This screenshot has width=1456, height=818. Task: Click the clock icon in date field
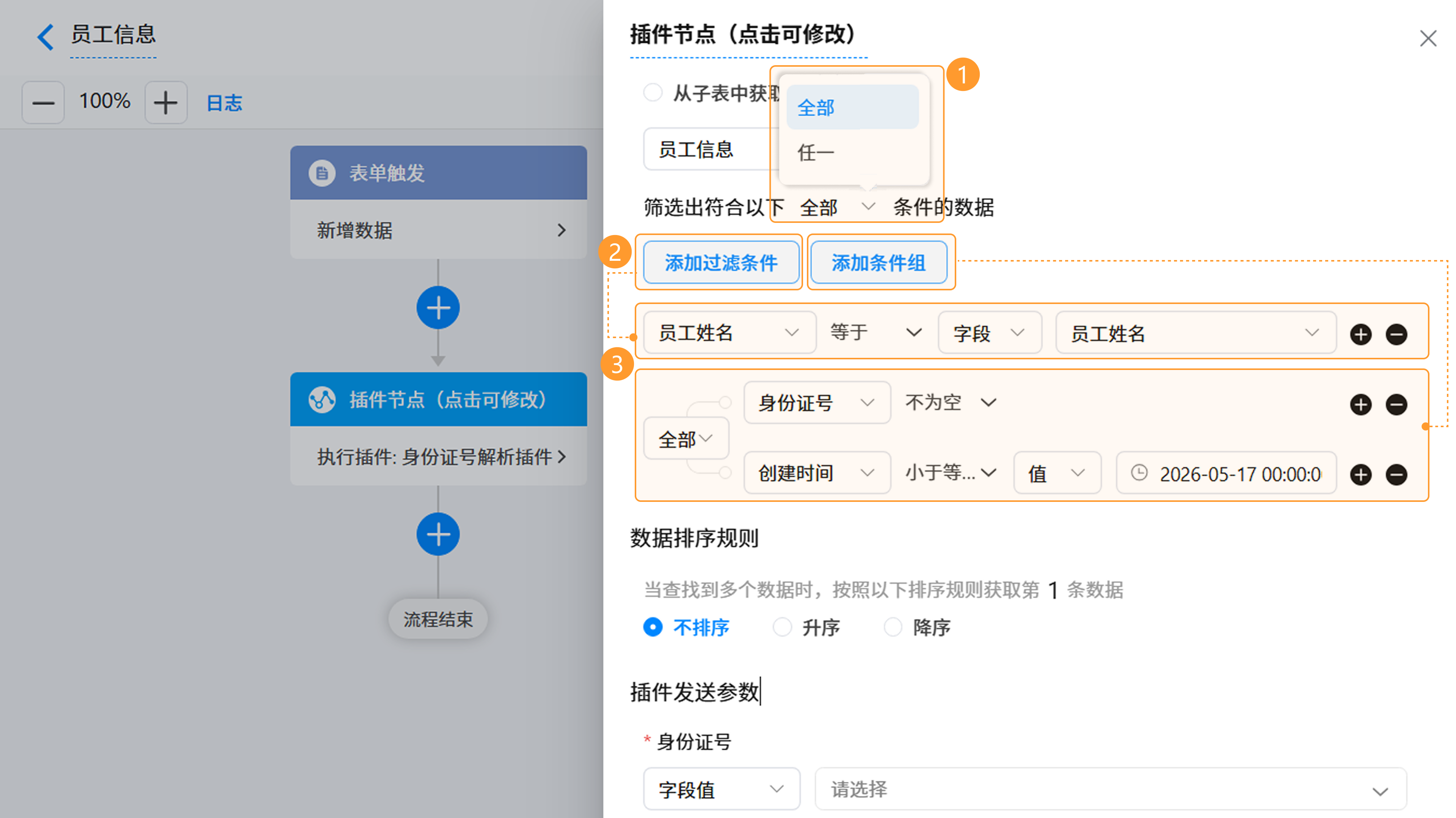point(1139,473)
